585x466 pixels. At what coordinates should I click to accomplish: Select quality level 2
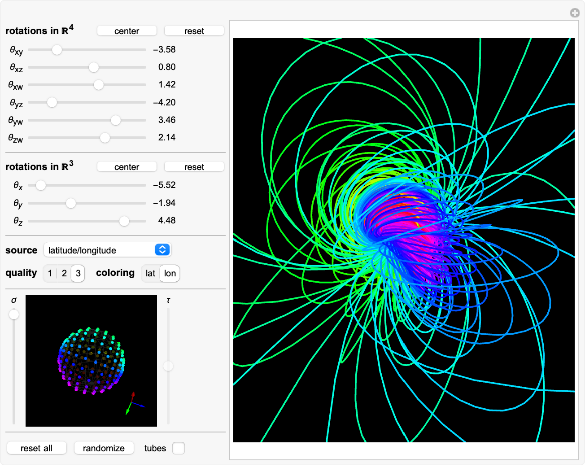click(64, 273)
